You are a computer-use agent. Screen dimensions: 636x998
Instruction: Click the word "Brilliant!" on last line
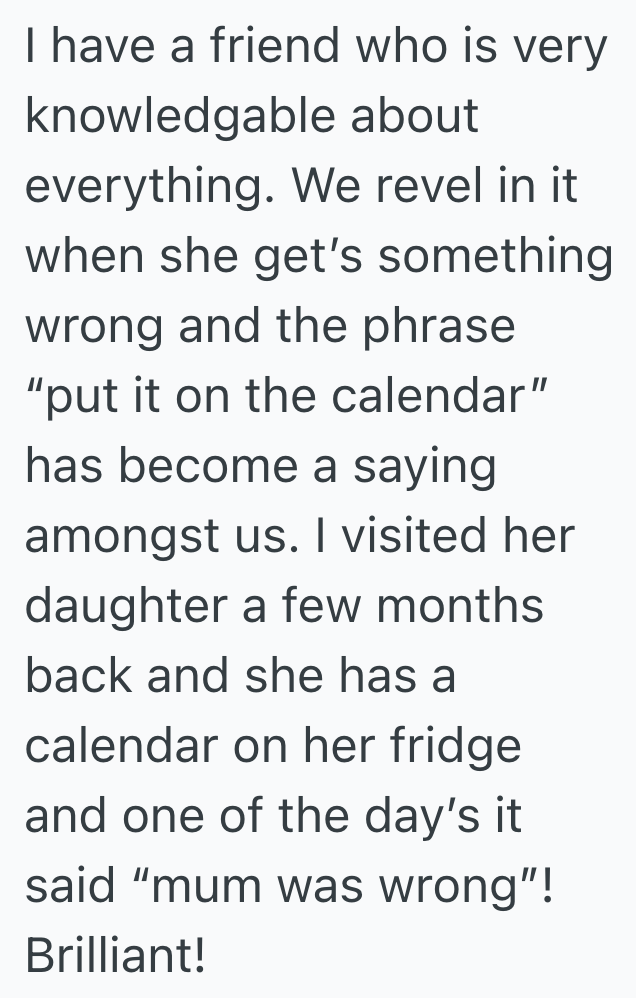(x=115, y=955)
